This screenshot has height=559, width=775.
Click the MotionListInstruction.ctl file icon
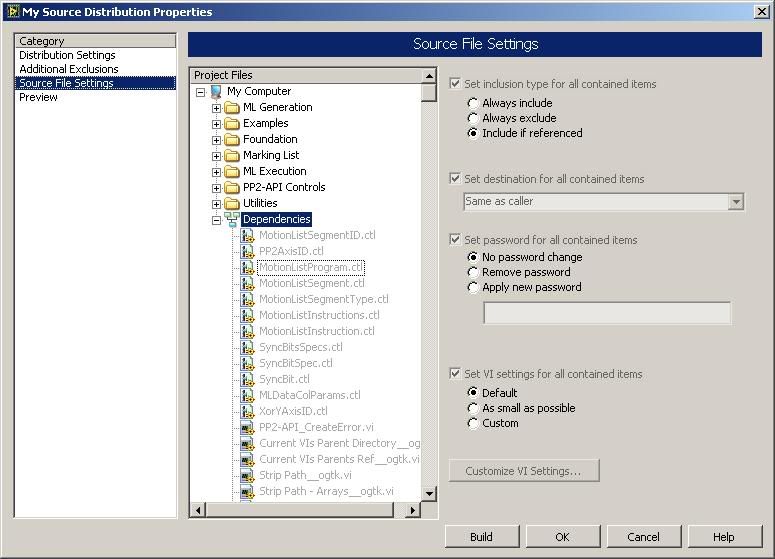tap(247, 331)
